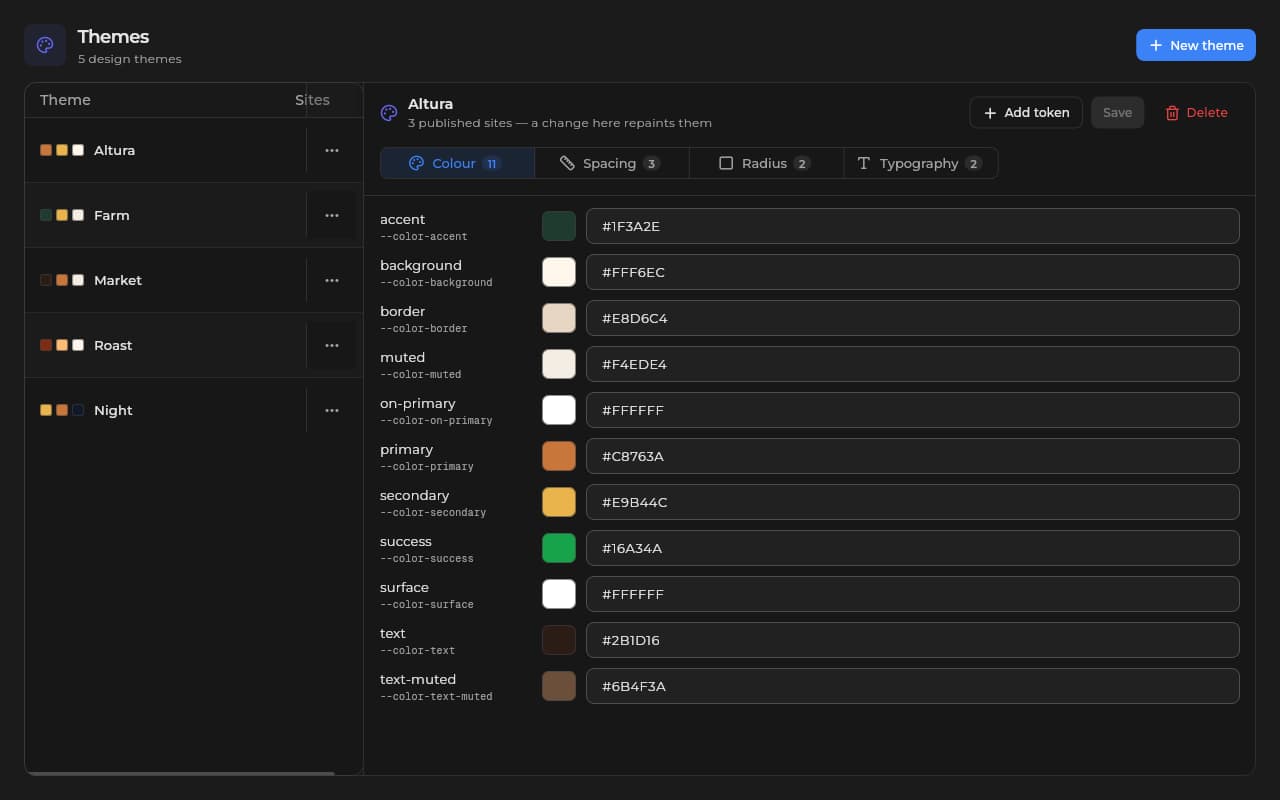Viewport: 1280px width, 800px height.
Task: Select the Market theme name
Action: [x=118, y=280]
